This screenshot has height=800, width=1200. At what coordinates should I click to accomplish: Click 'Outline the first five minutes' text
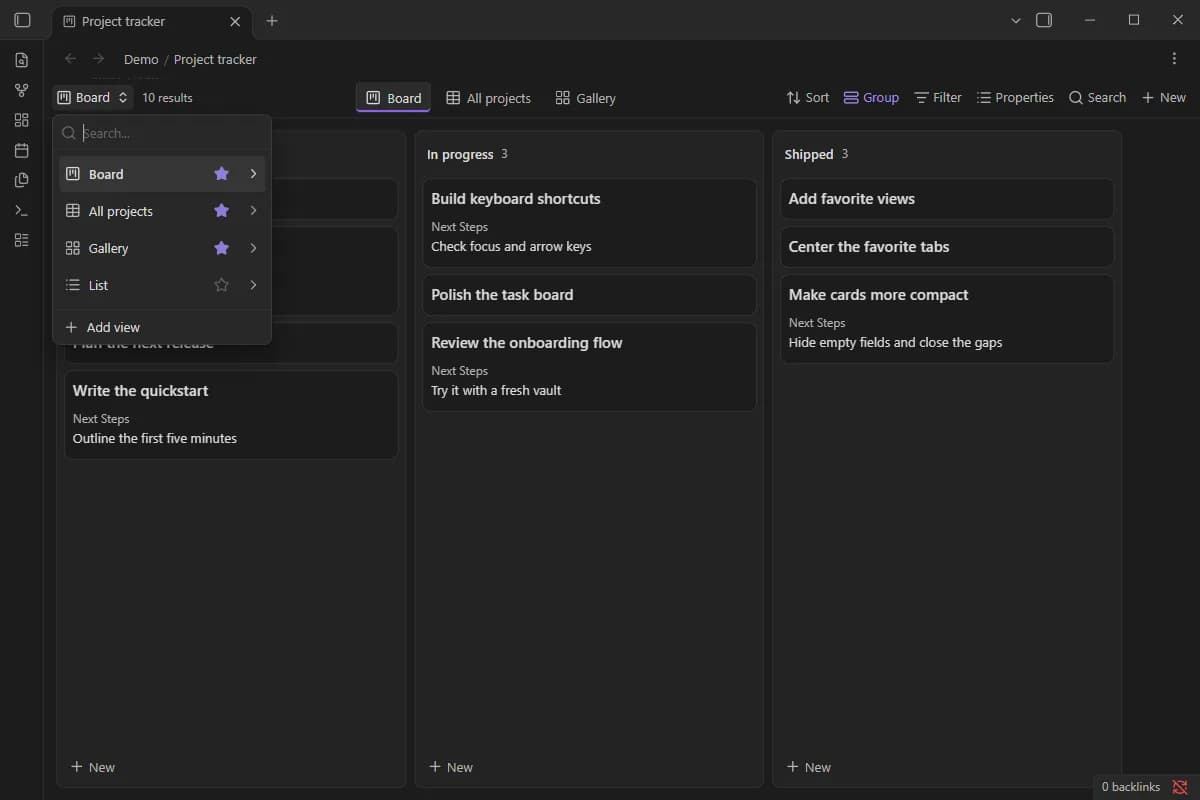click(x=155, y=438)
